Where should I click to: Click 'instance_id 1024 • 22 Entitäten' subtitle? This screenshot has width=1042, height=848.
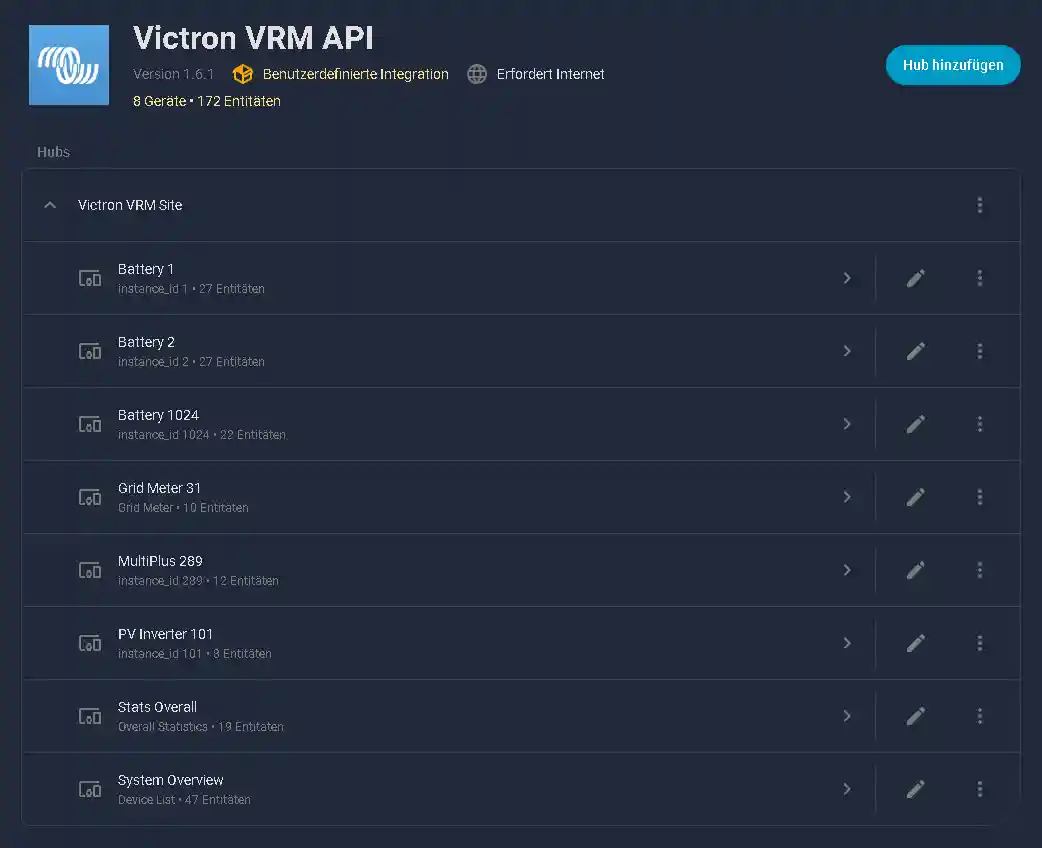click(202, 435)
